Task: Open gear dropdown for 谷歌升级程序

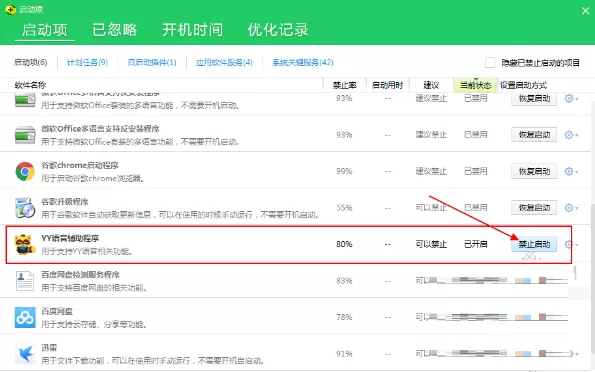Action: click(571, 208)
